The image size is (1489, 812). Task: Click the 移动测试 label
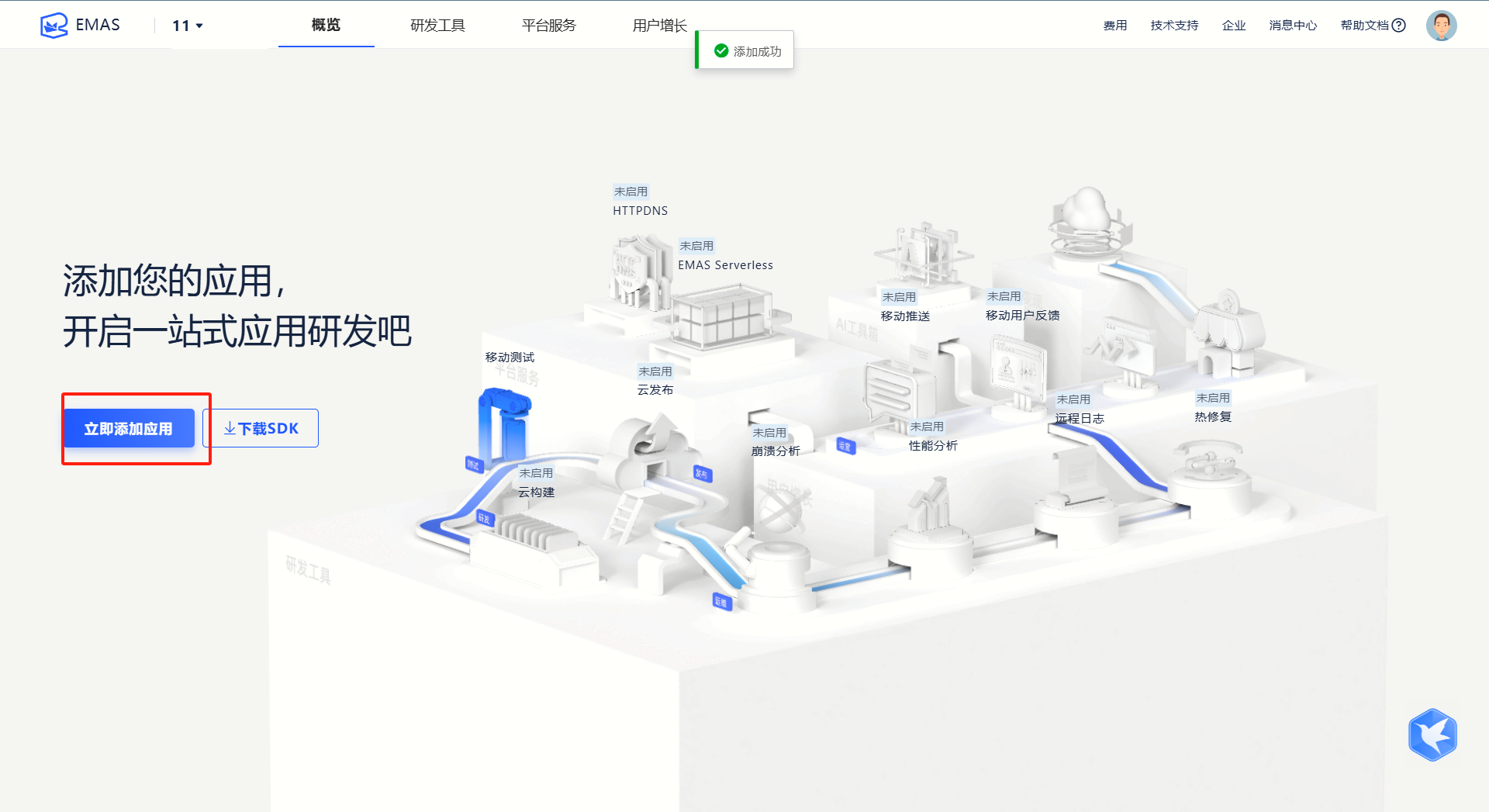tap(510, 358)
